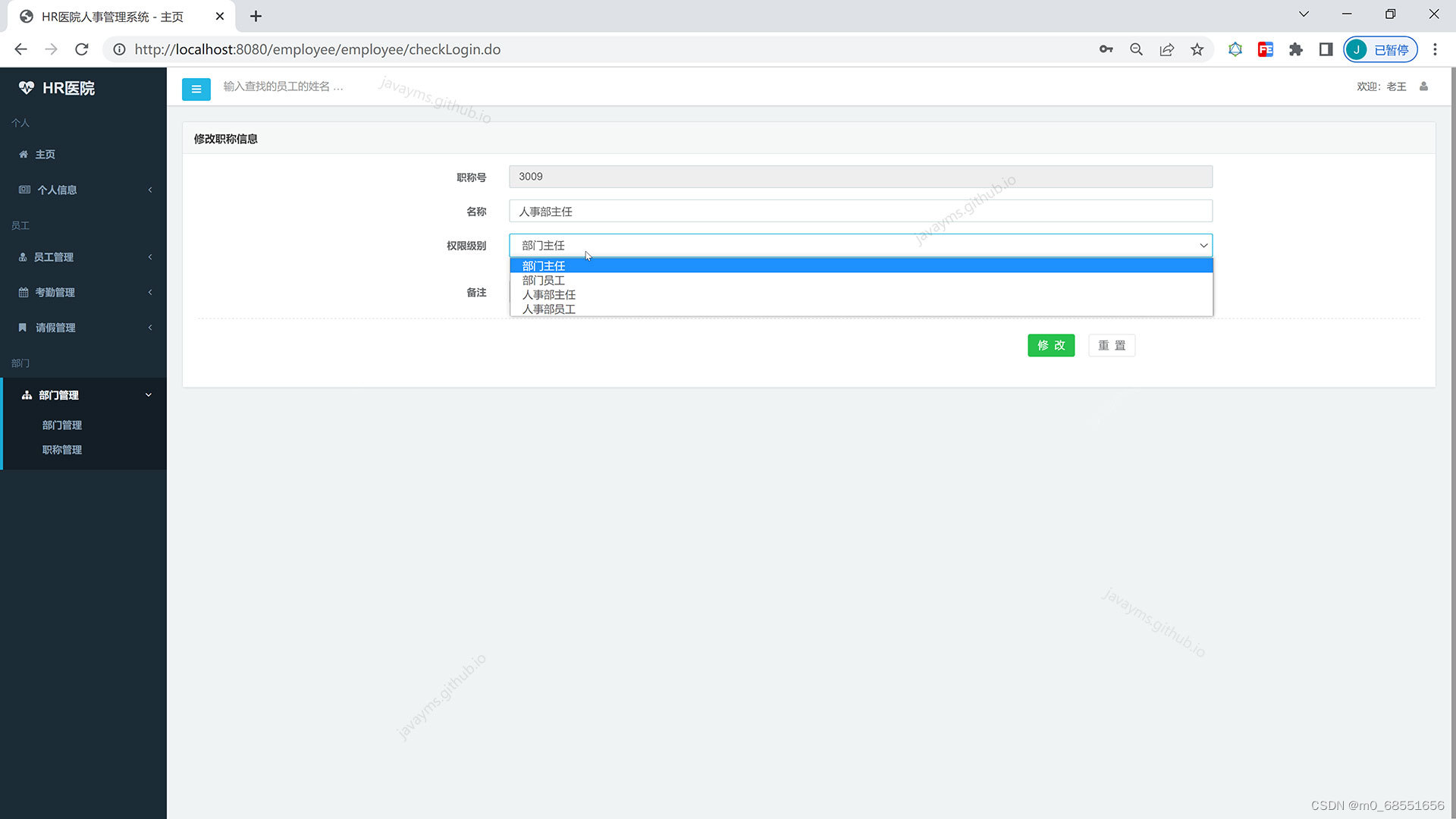This screenshot has height=819, width=1456.
Task: Click the disabled 职称号 field showing 3009
Action: coord(861,177)
